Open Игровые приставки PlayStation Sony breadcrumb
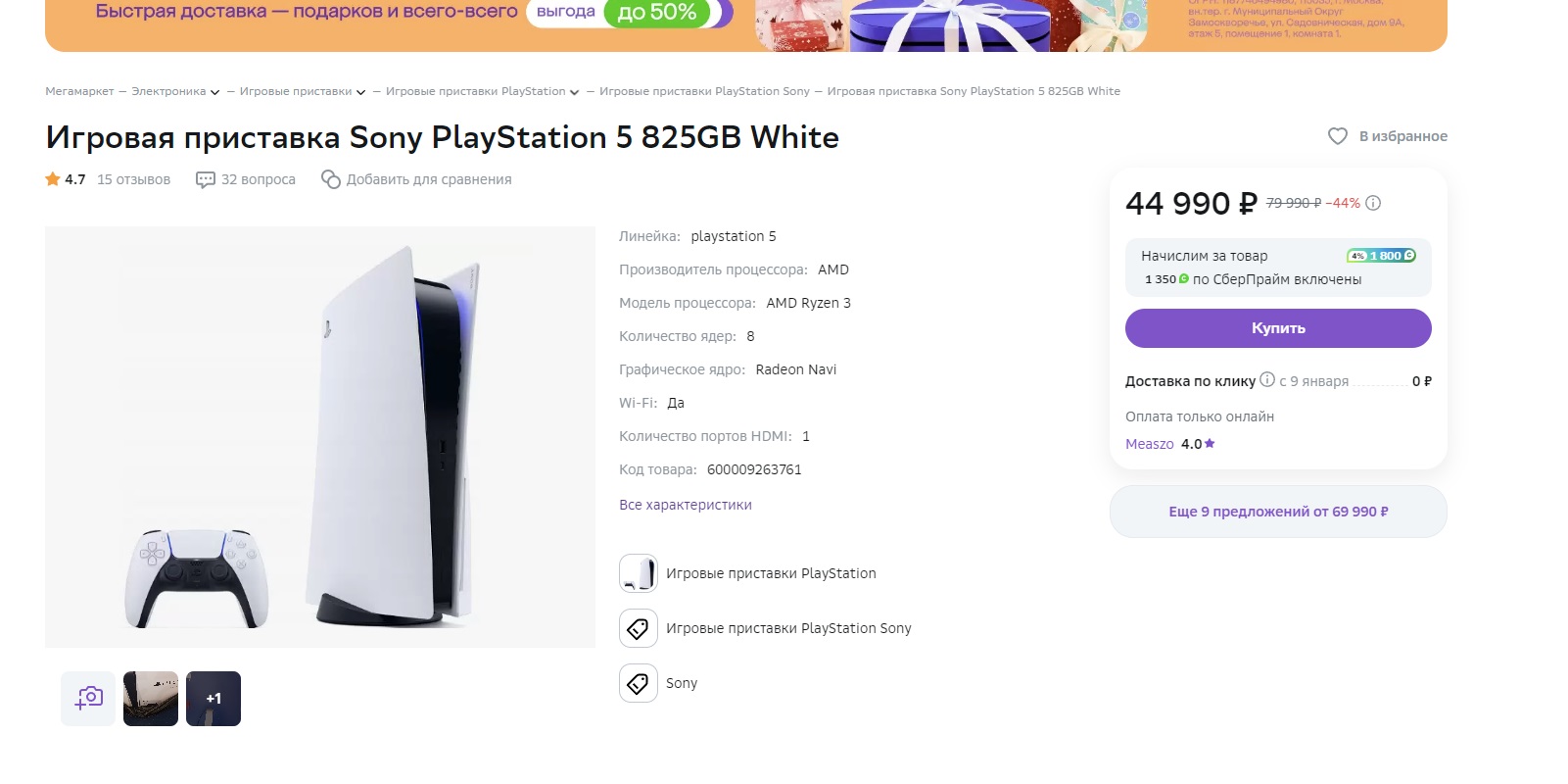This screenshot has height=784, width=1568. tap(704, 91)
